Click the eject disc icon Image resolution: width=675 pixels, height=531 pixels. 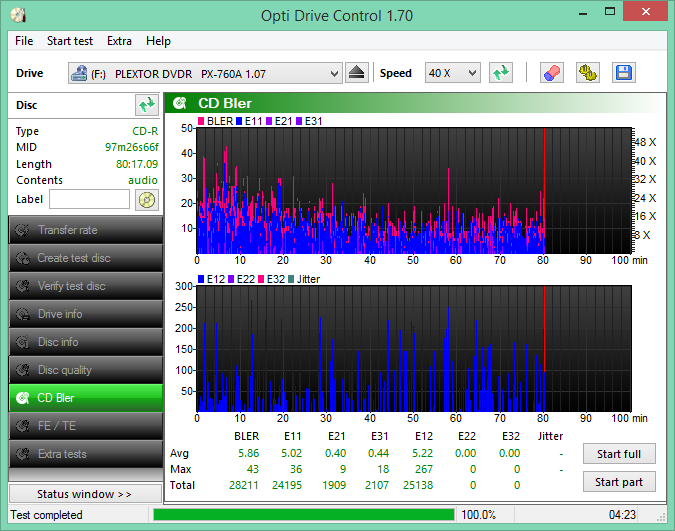point(358,73)
